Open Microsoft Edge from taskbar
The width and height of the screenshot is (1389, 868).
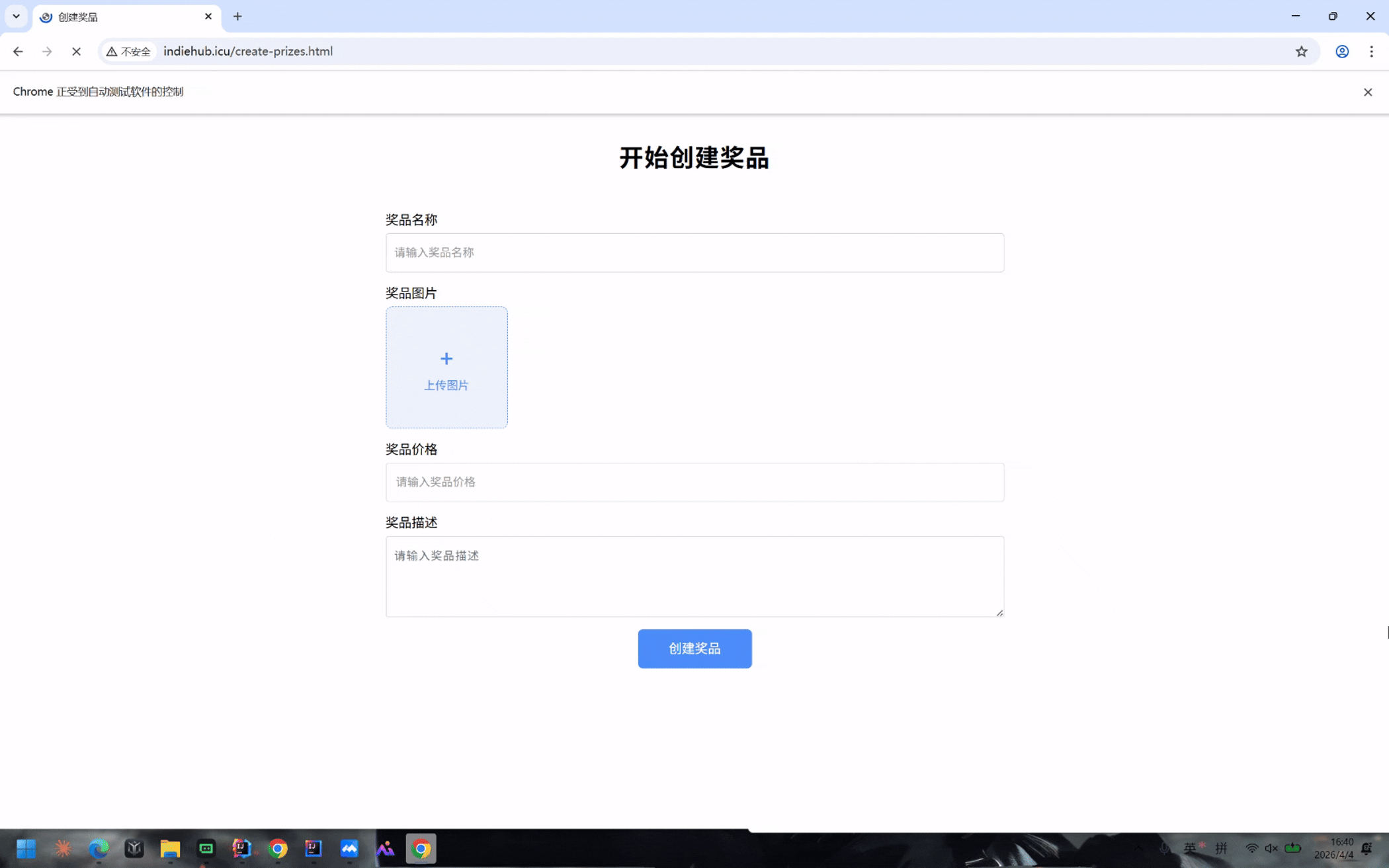tap(99, 848)
